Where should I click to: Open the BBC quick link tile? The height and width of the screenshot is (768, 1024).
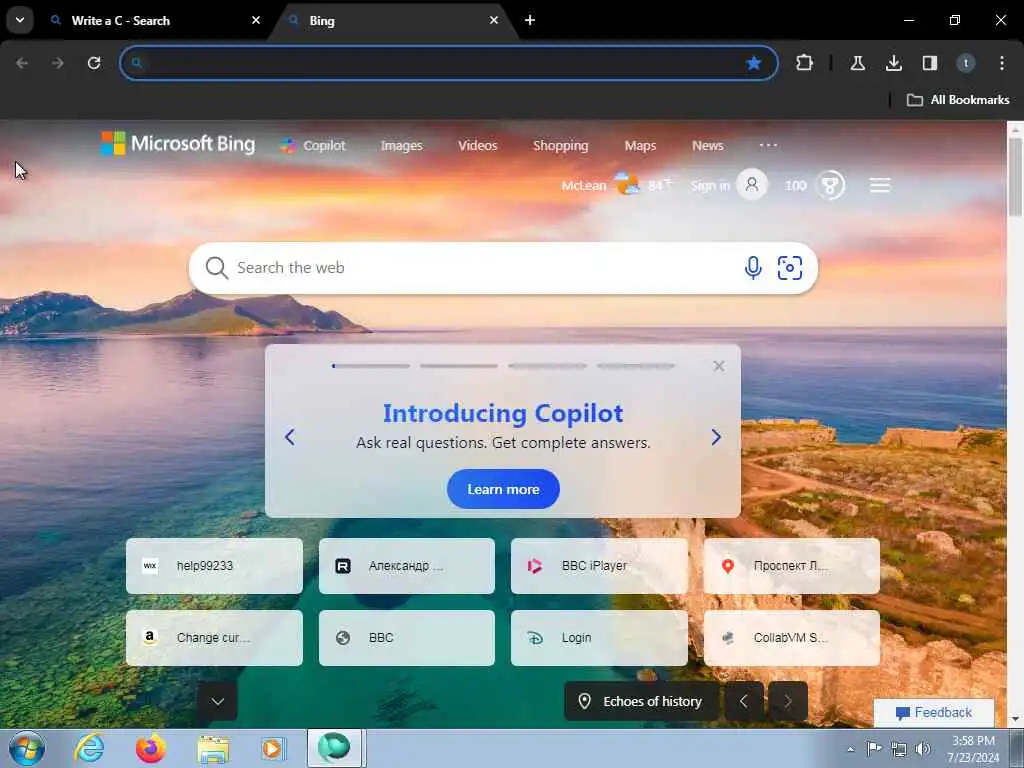[x=407, y=638]
